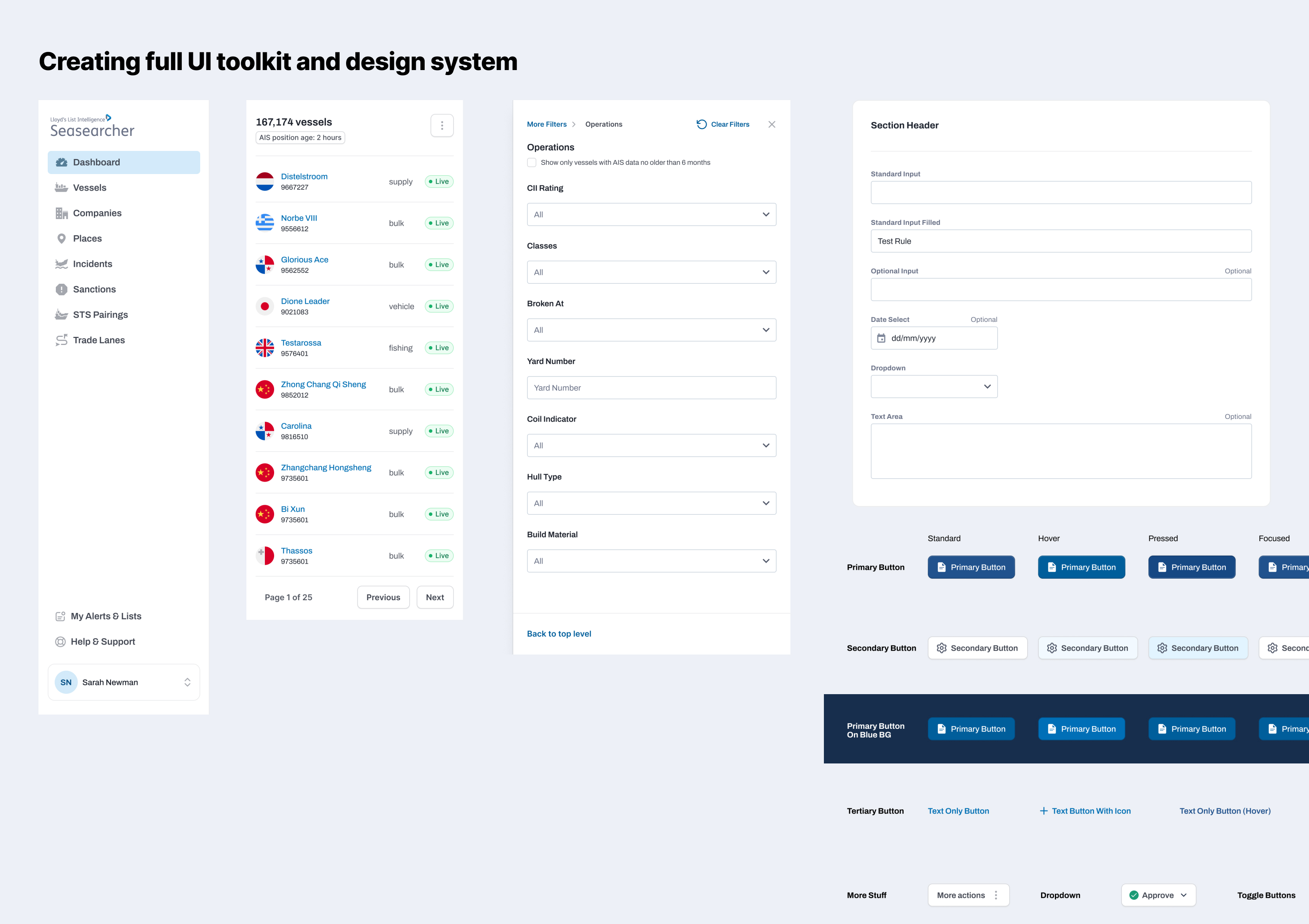Open the STS Pairings menu item
The height and width of the screenshot is (924, 1309).
[x=100, y=315]
